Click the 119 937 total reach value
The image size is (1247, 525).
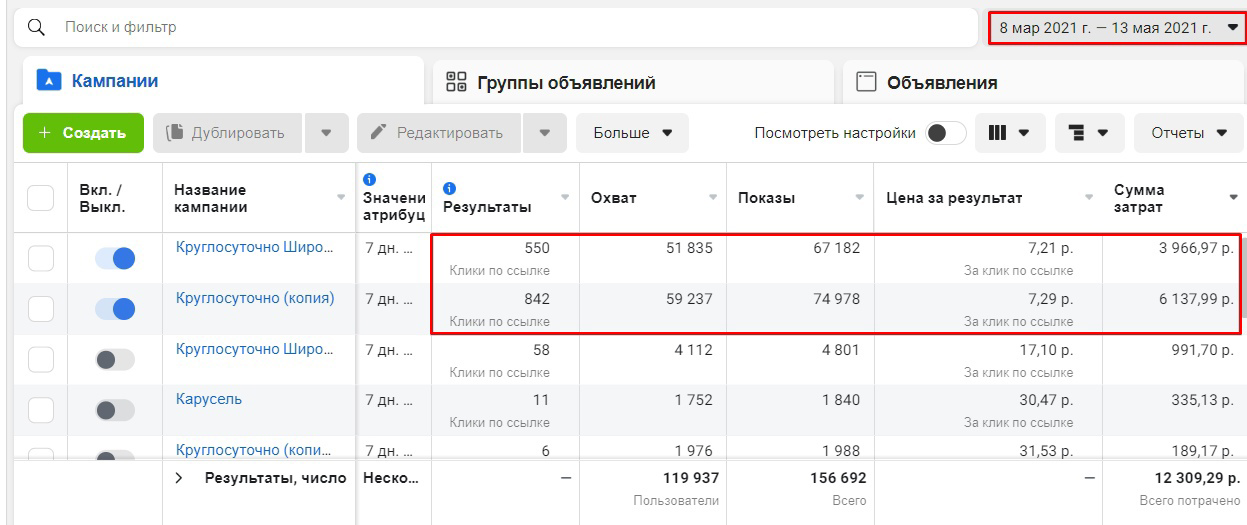pyautogui.click(x=691, y=478)
